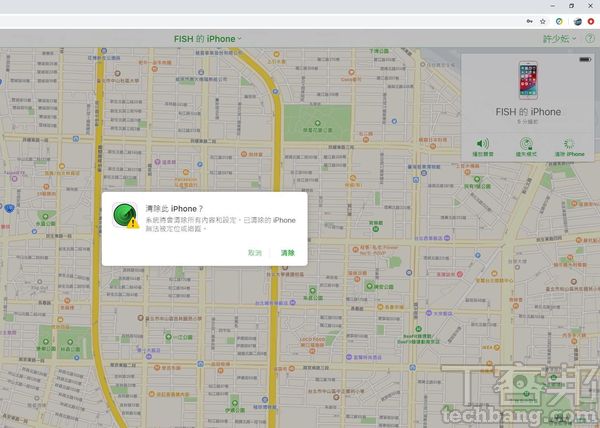Open the FISH 的 iPhone device dropdown in header
This screenshot has width=600, height=428.
click(207, 39)
